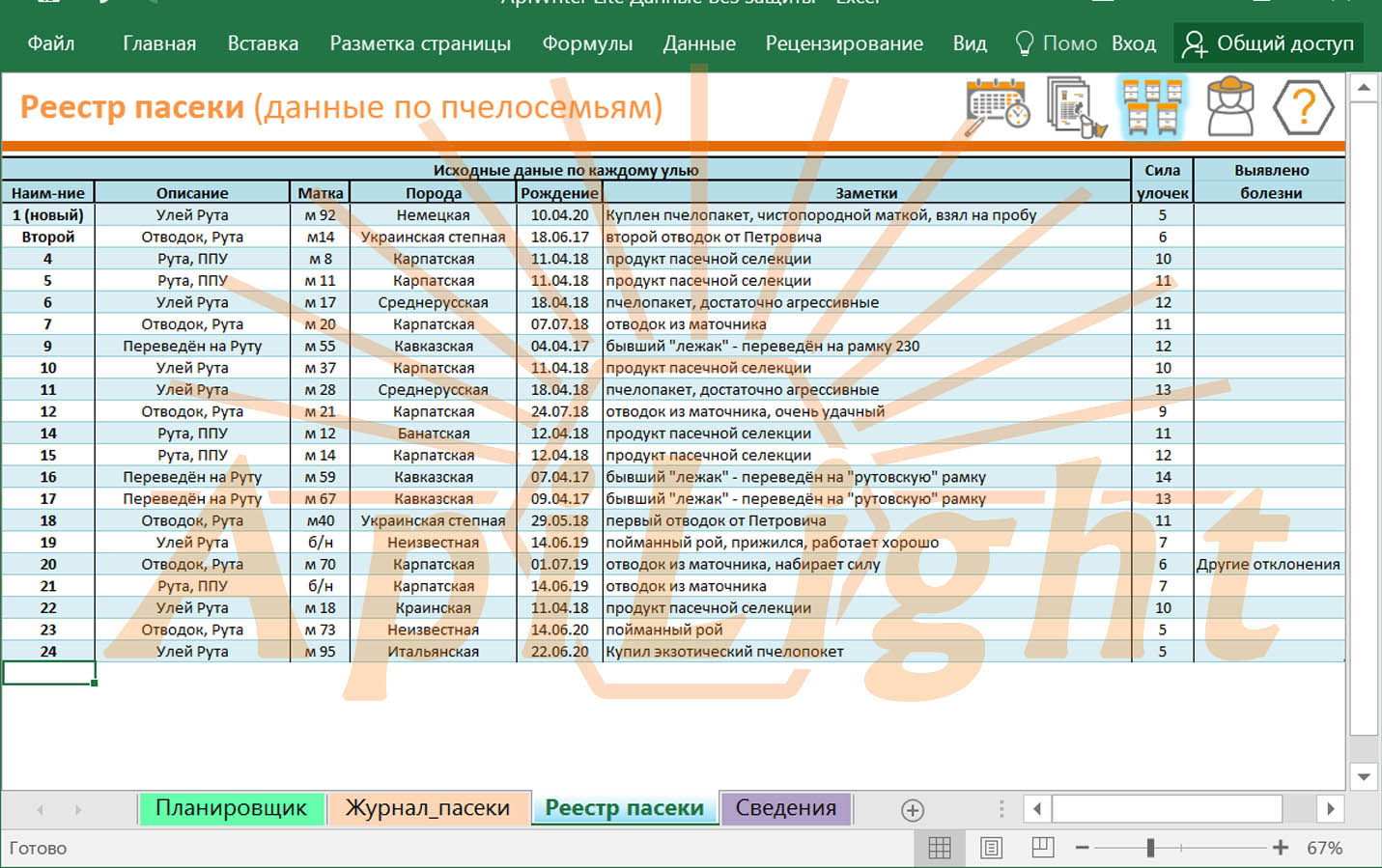
Task: Open the Журнал_пасеки sheet tab
Action: pos(427,808)
